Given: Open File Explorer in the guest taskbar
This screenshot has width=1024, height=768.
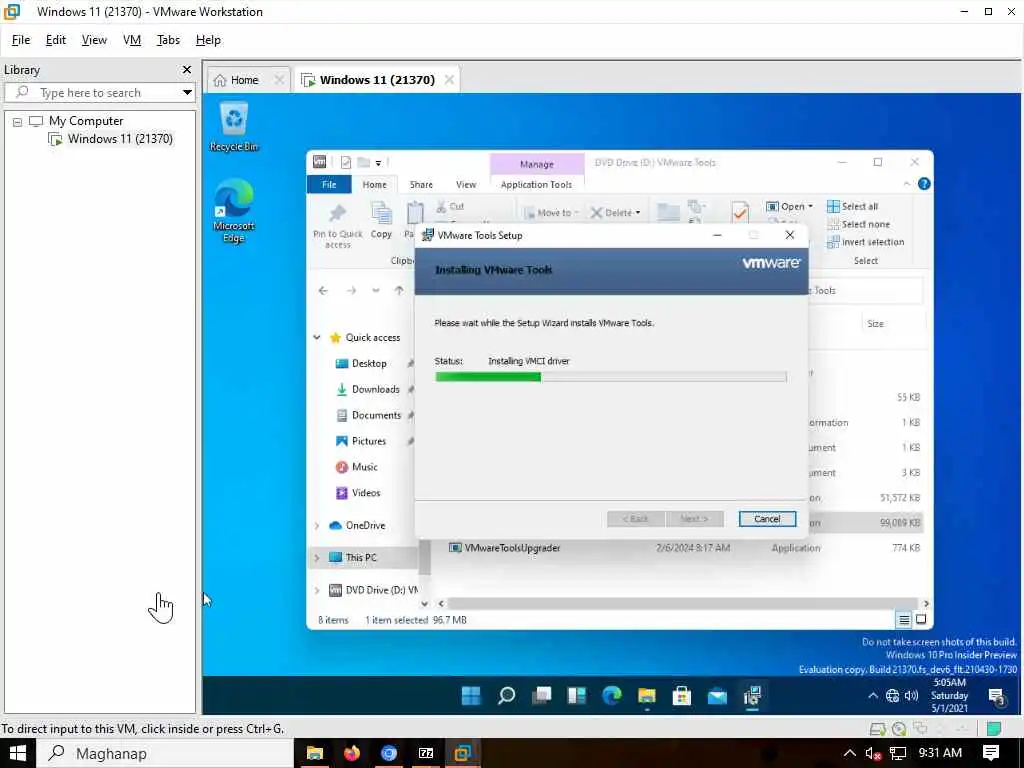Looking at the screenshot, I should [647, 696].
